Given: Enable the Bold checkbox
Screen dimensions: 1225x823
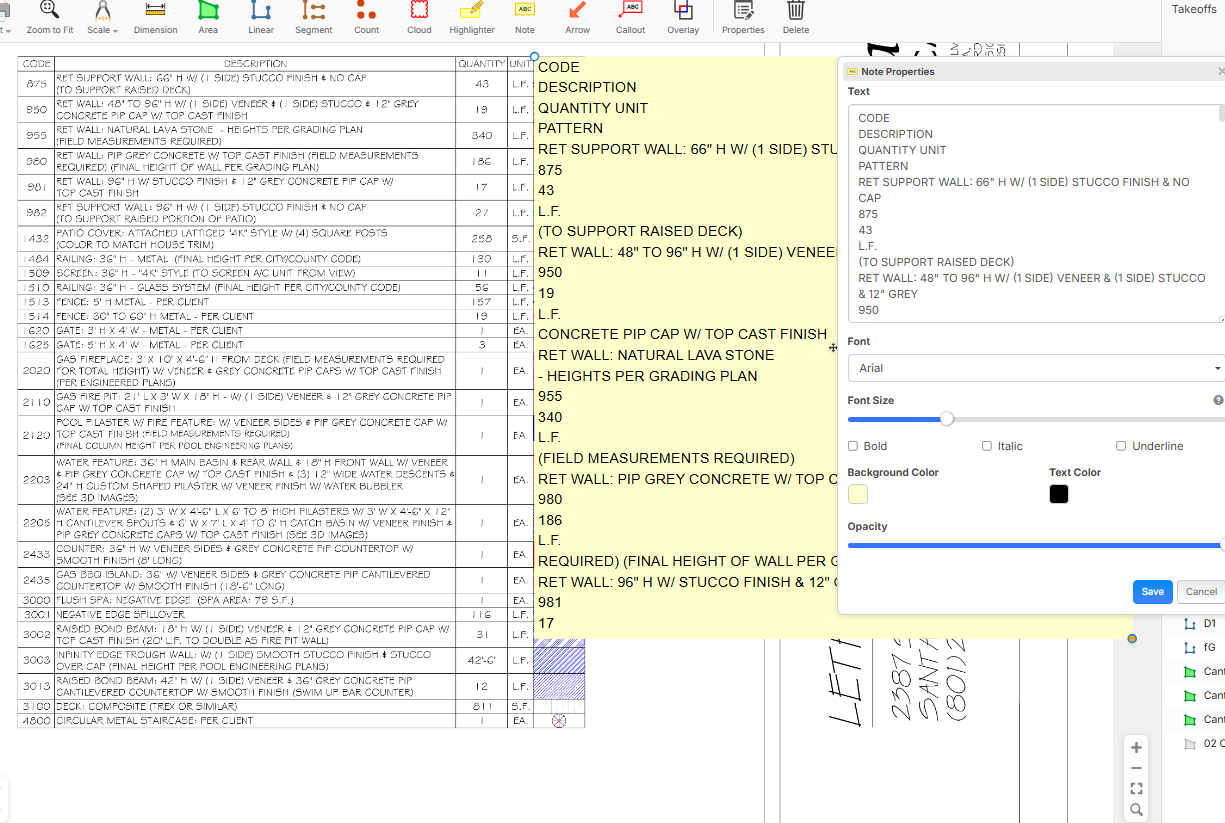Looking at the screenshot, I should [853, 446].
